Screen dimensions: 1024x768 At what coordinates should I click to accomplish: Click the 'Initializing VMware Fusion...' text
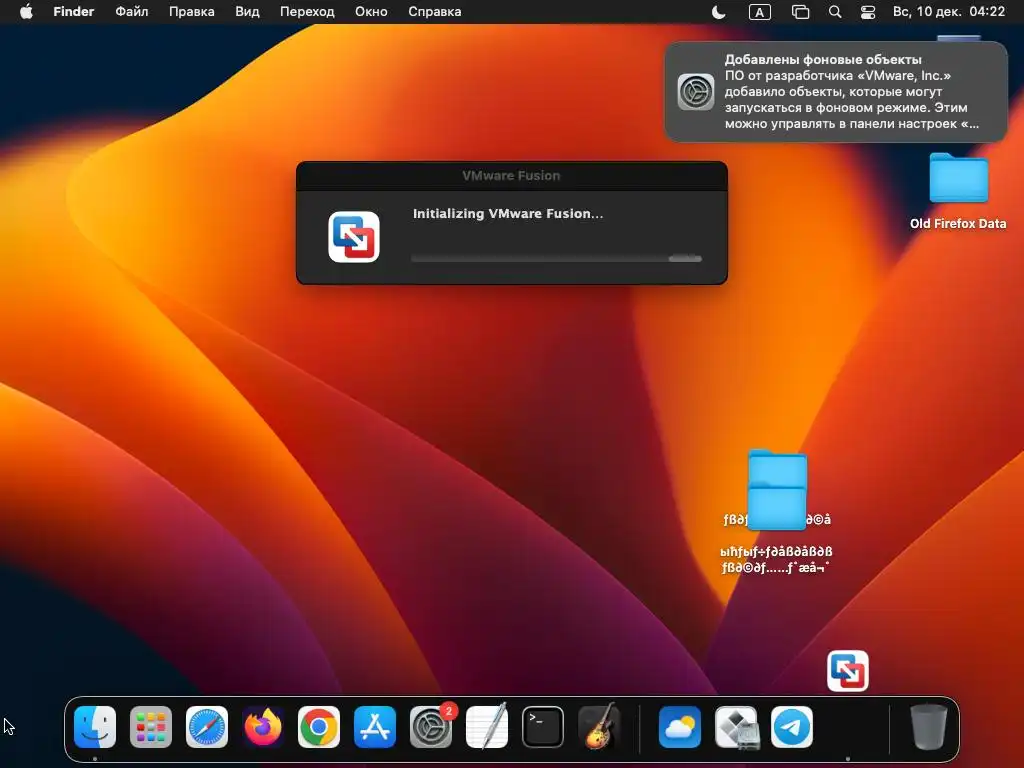[x=508, y=214]
